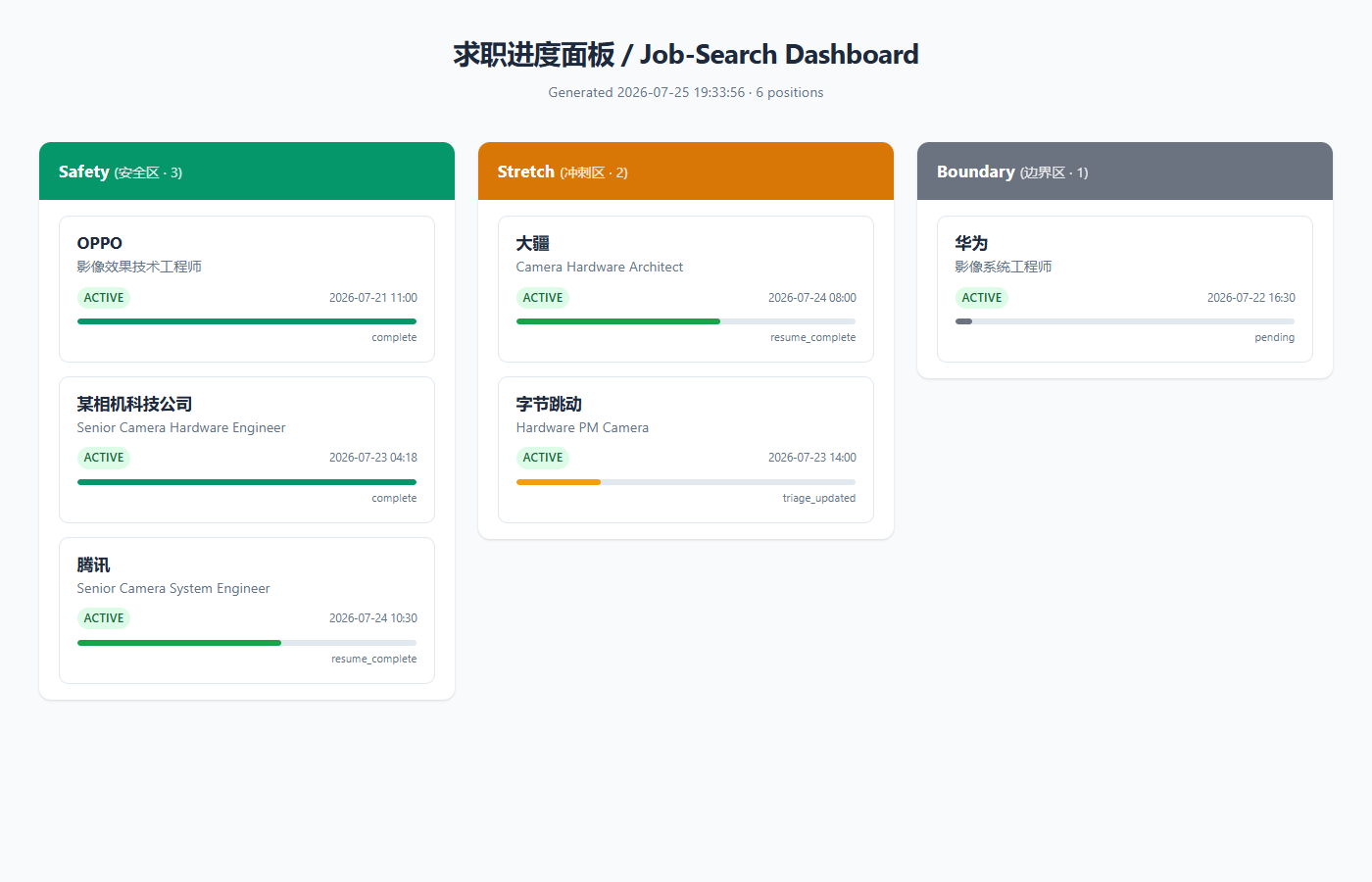Open the 腾讯 job card title
This screenshot has width=1372, height=882.
coord(94,564)
